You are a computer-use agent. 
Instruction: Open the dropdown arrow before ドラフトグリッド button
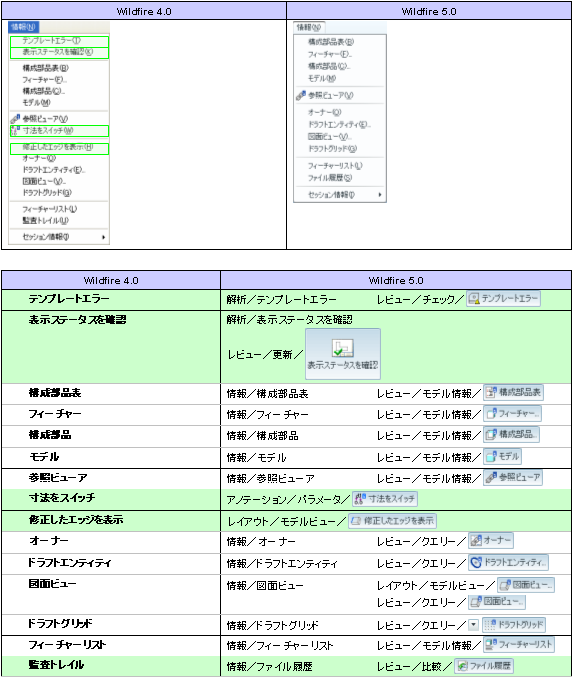[474, 624]
